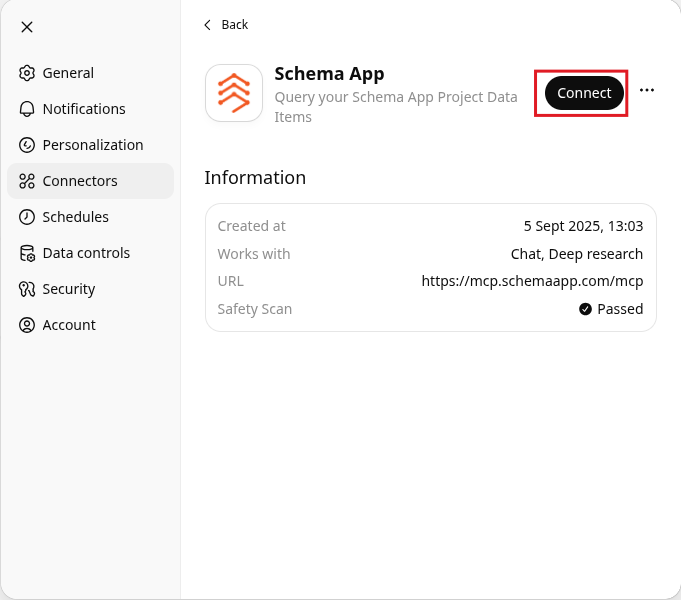Click the Personalization icon in sidebar
The height and width of the screenshot is (600, 681).
coord(27,145)
